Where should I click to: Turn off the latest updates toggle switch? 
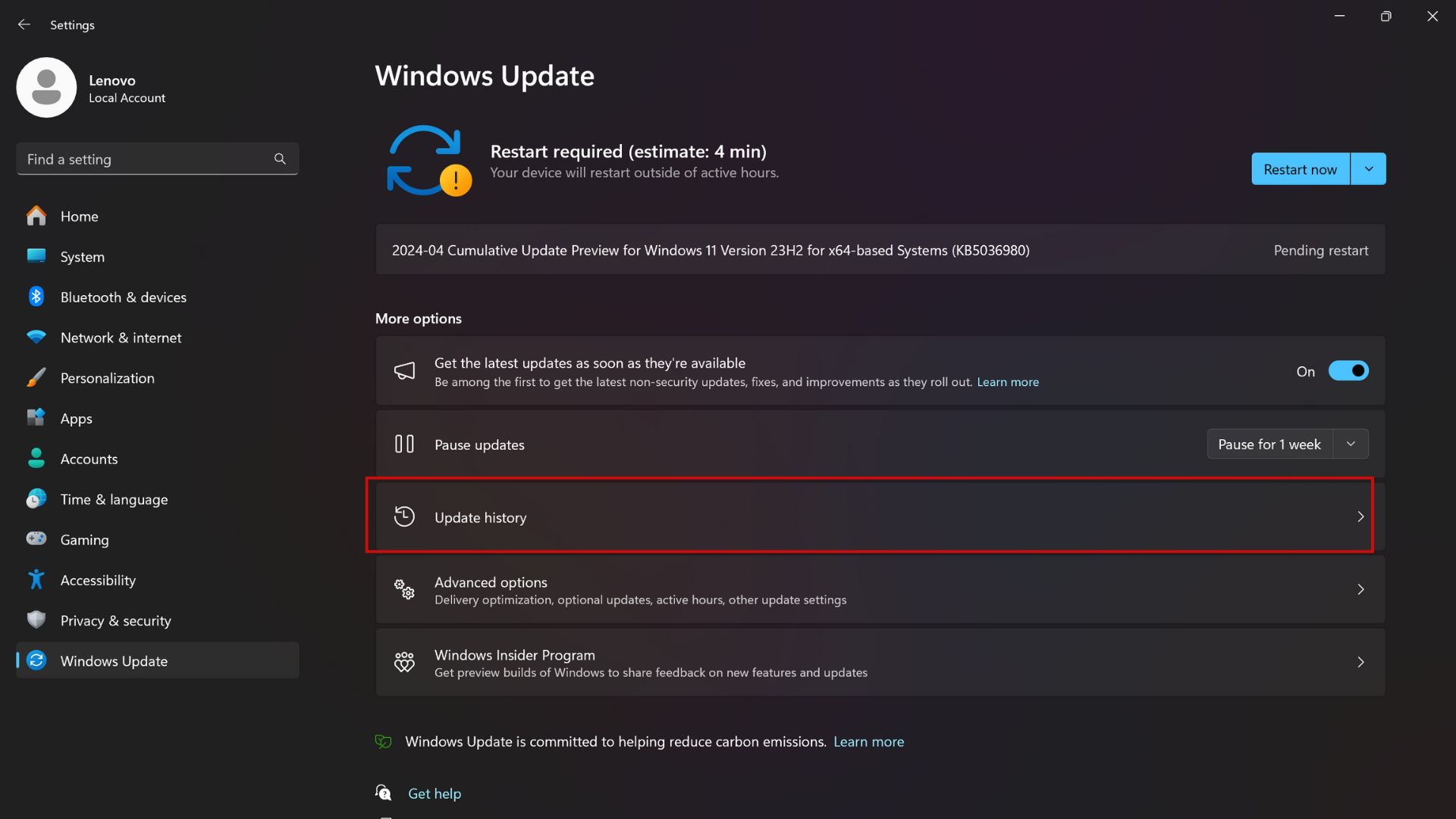click(1348, 371)
